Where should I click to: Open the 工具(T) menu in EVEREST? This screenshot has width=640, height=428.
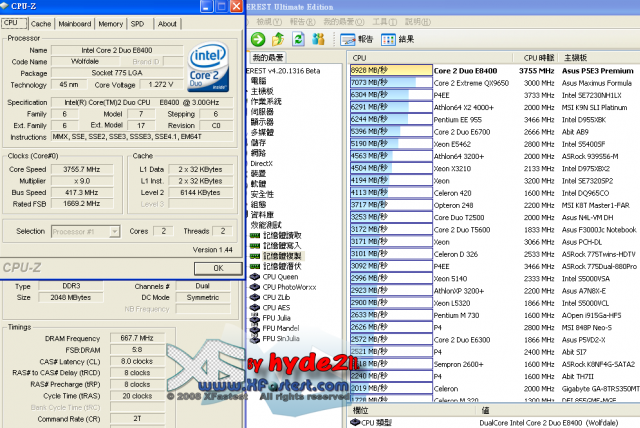(x=384, y=21)
